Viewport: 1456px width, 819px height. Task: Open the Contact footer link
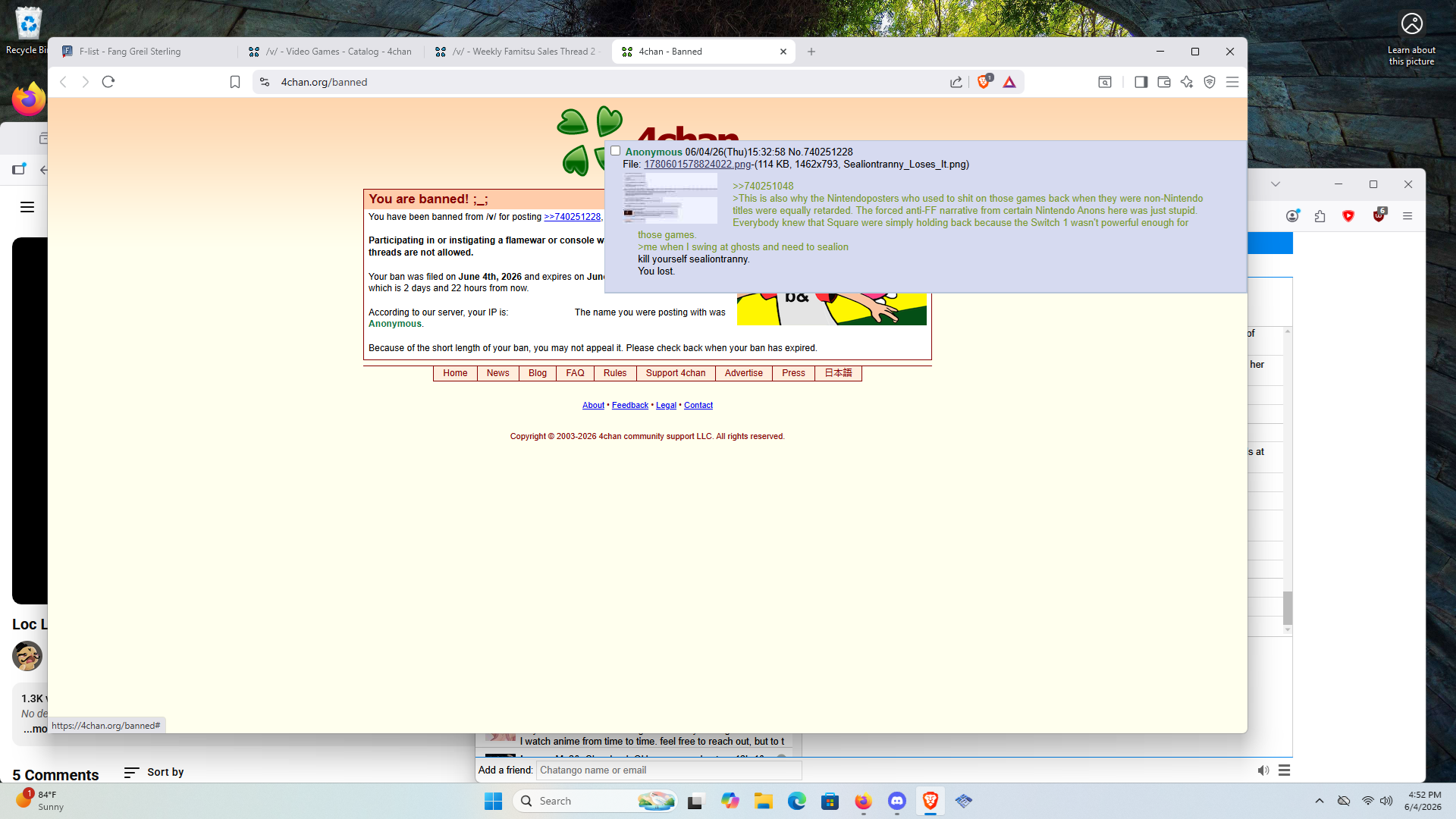click(698, 406)
